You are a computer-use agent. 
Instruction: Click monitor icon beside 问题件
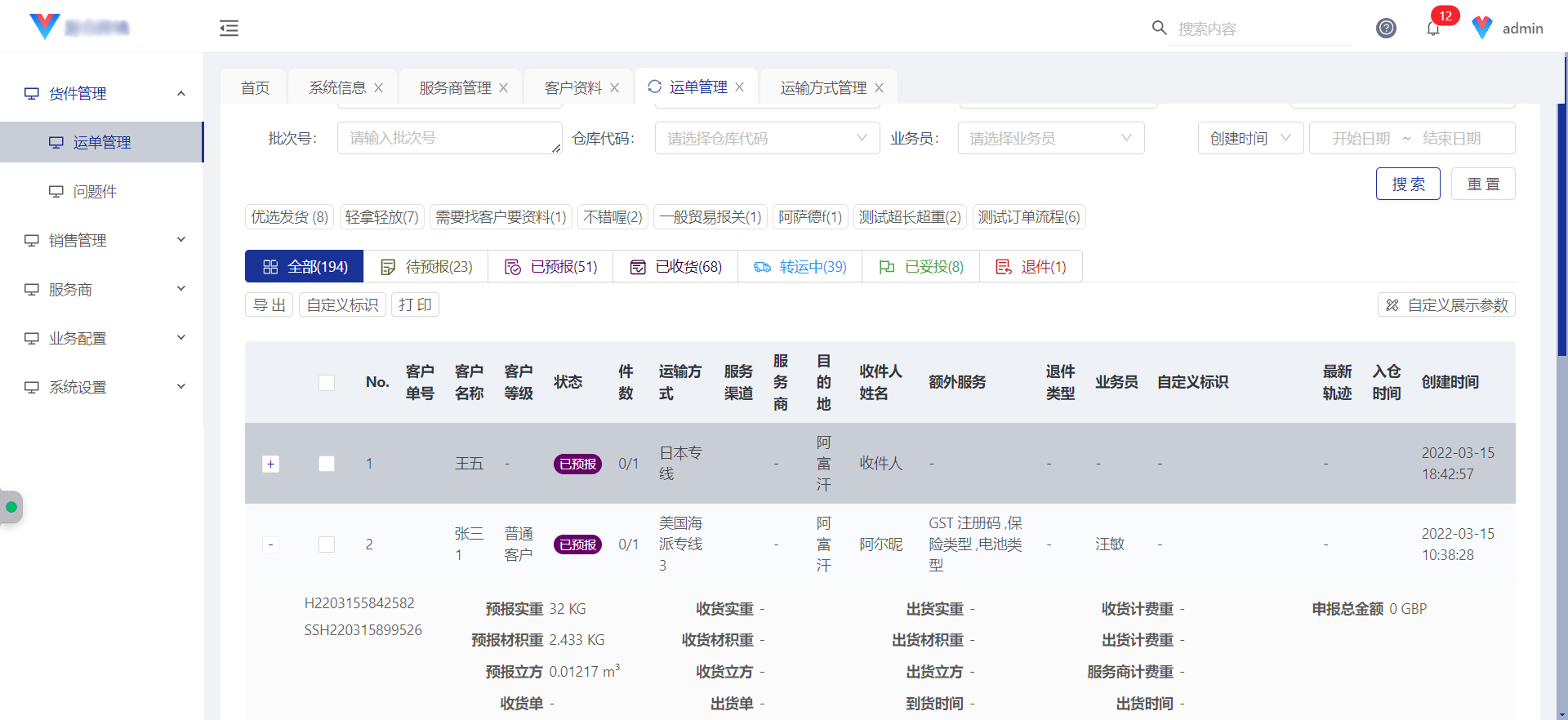[x=56, y=191]
